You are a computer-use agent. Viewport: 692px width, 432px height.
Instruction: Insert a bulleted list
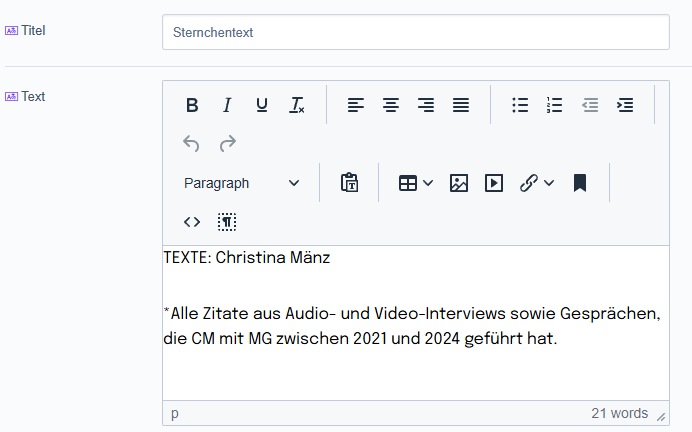click(520, 105)
